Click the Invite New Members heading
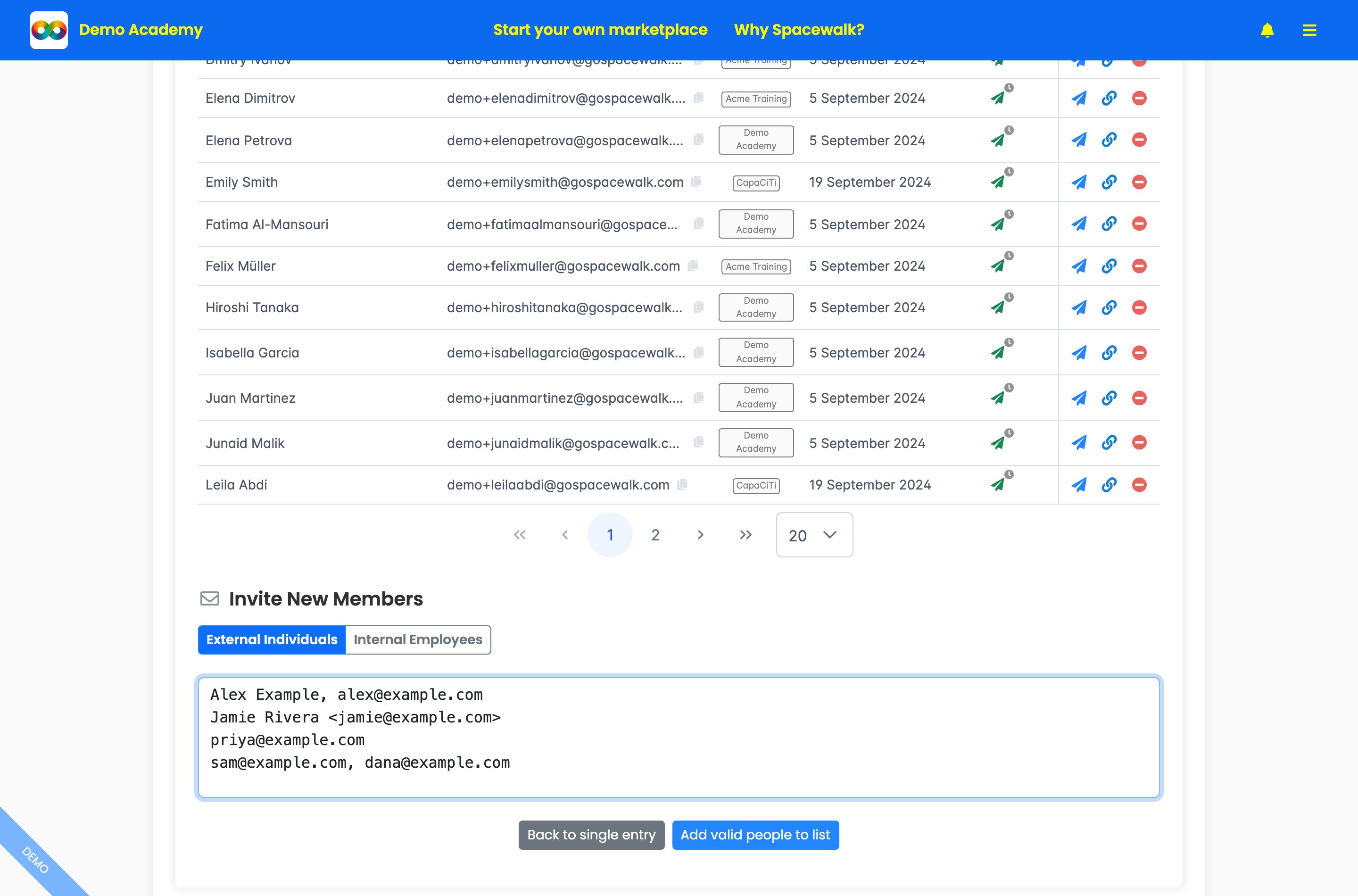1358x896 pixels. (x=326, y=599)
